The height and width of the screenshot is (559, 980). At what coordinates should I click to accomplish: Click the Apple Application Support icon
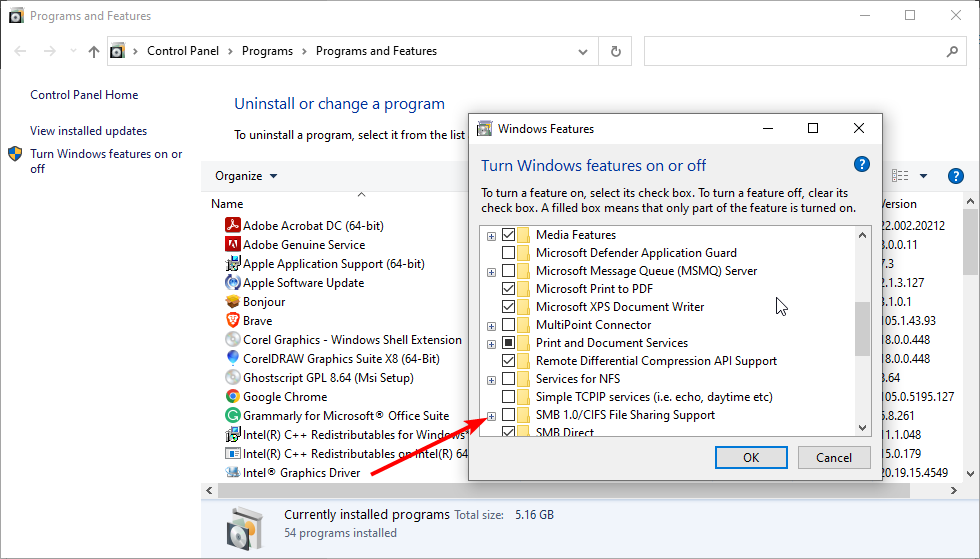click(x=232, y=263)
